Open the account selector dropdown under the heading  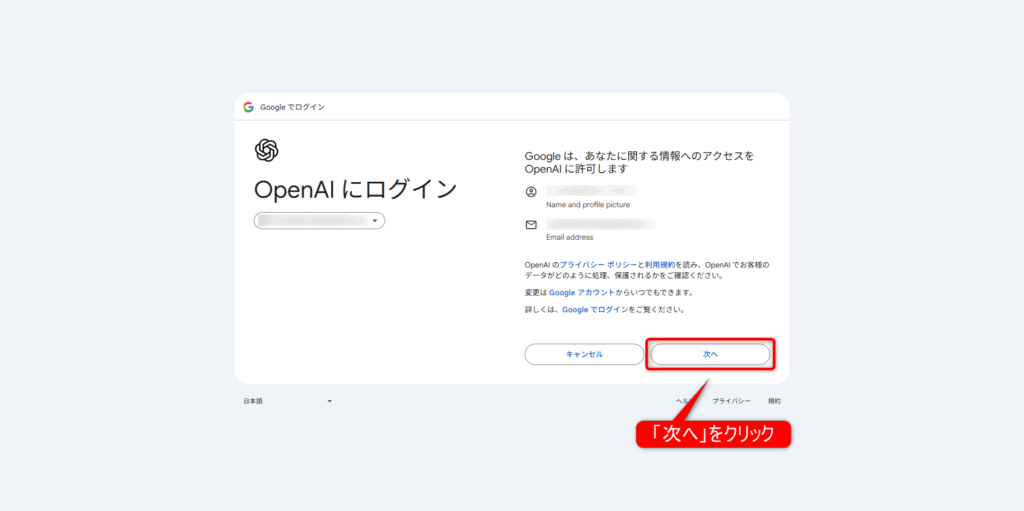pyautogui.click(x=320, y=221)
